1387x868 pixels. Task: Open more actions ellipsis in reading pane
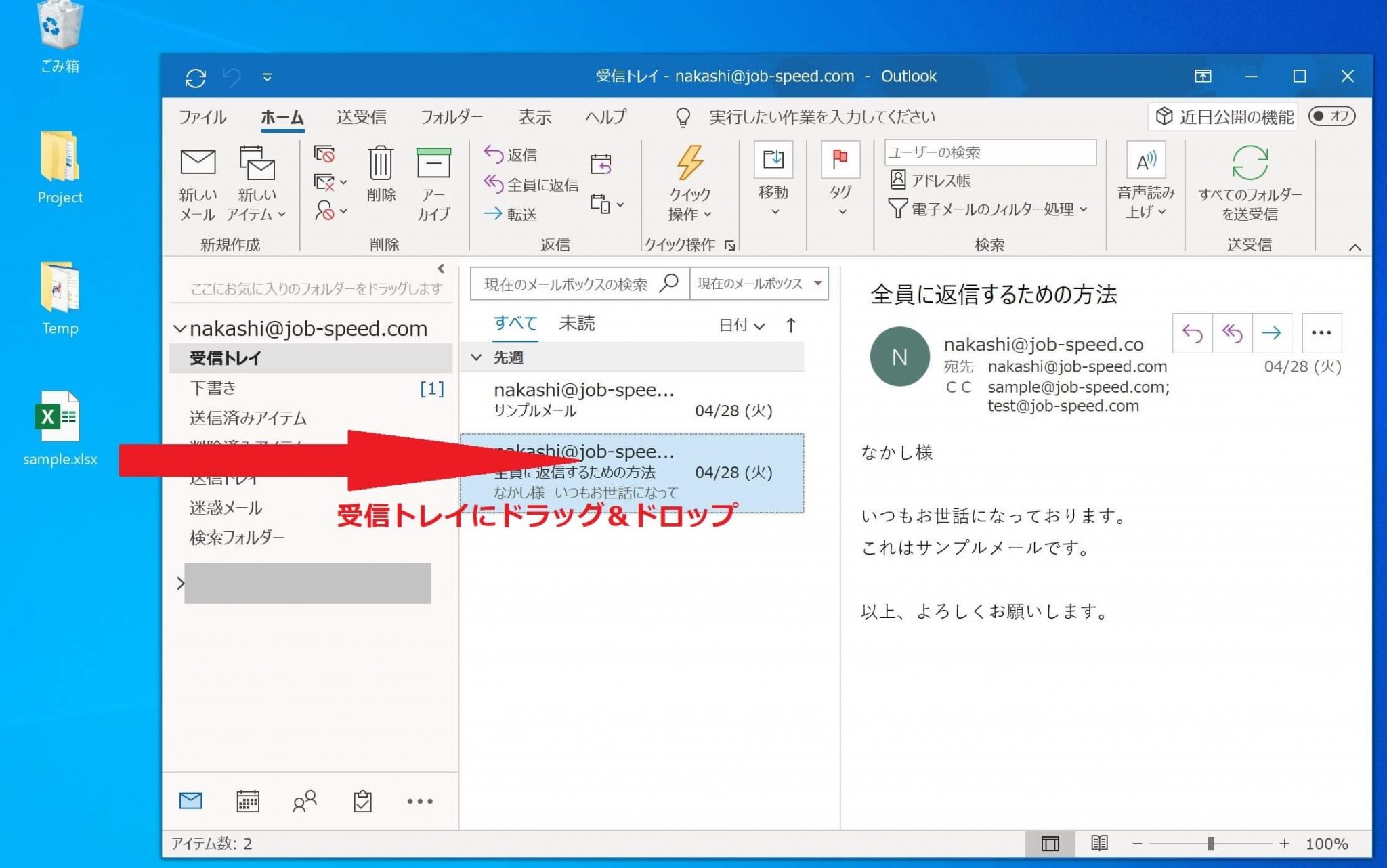click(1321, 333)
